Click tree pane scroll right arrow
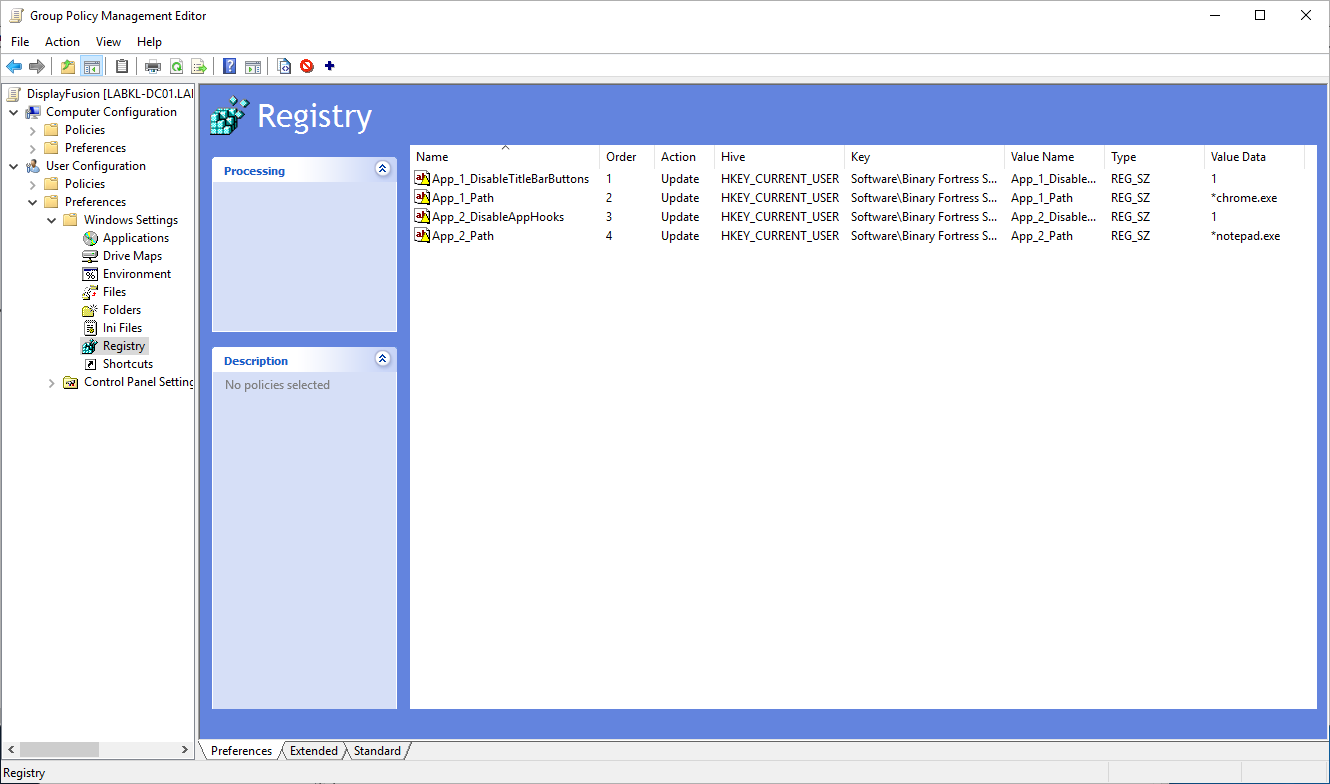Viewport: 1330px width, 784px height. [184, 749]
